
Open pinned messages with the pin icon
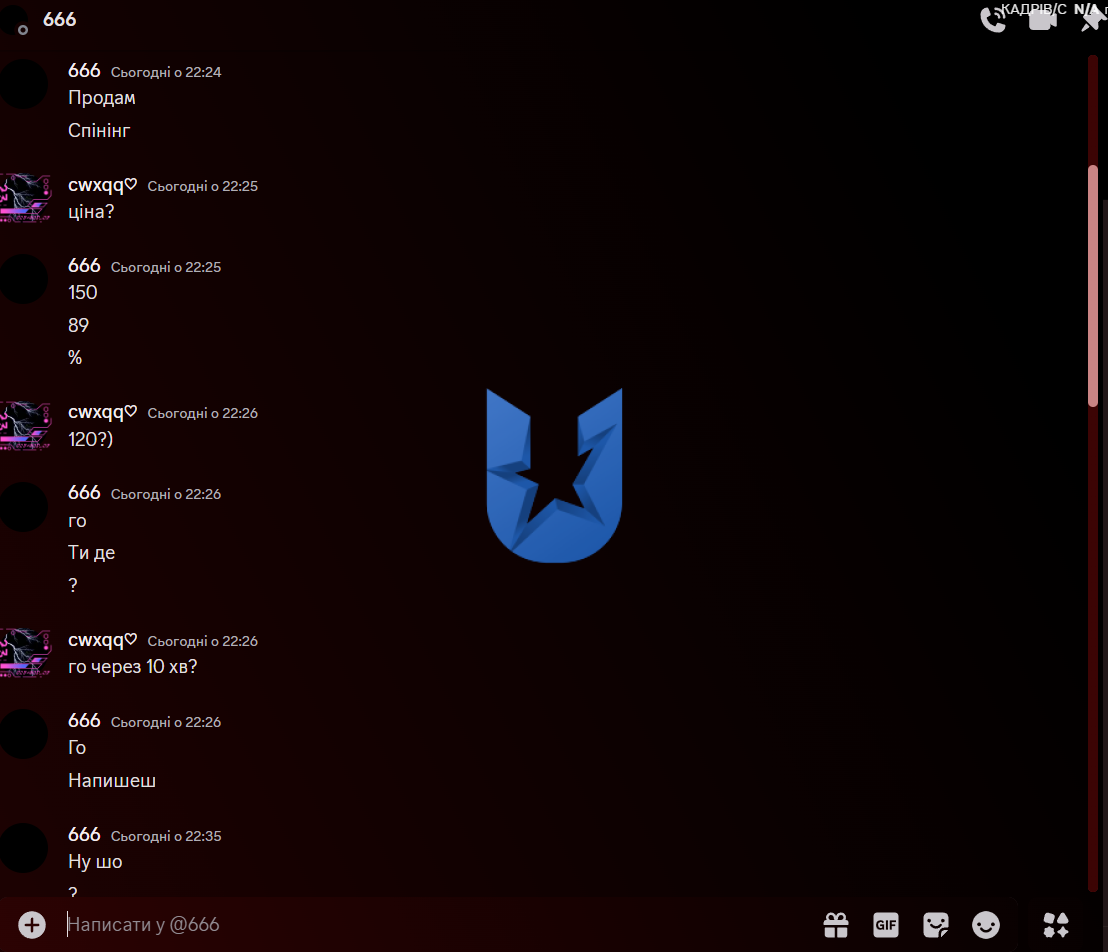(x=1092, y=20)
